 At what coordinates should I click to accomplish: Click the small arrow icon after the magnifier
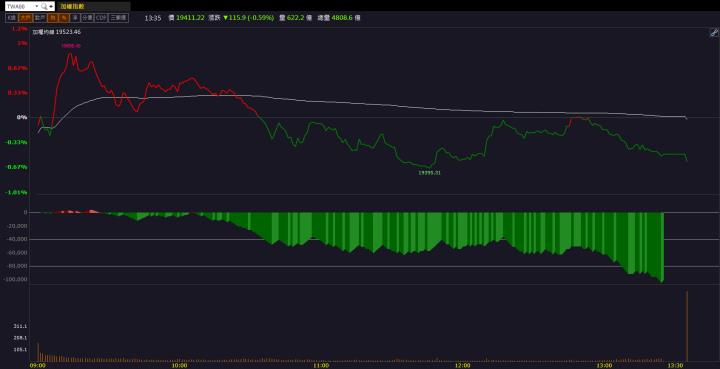tap(51, 6)
